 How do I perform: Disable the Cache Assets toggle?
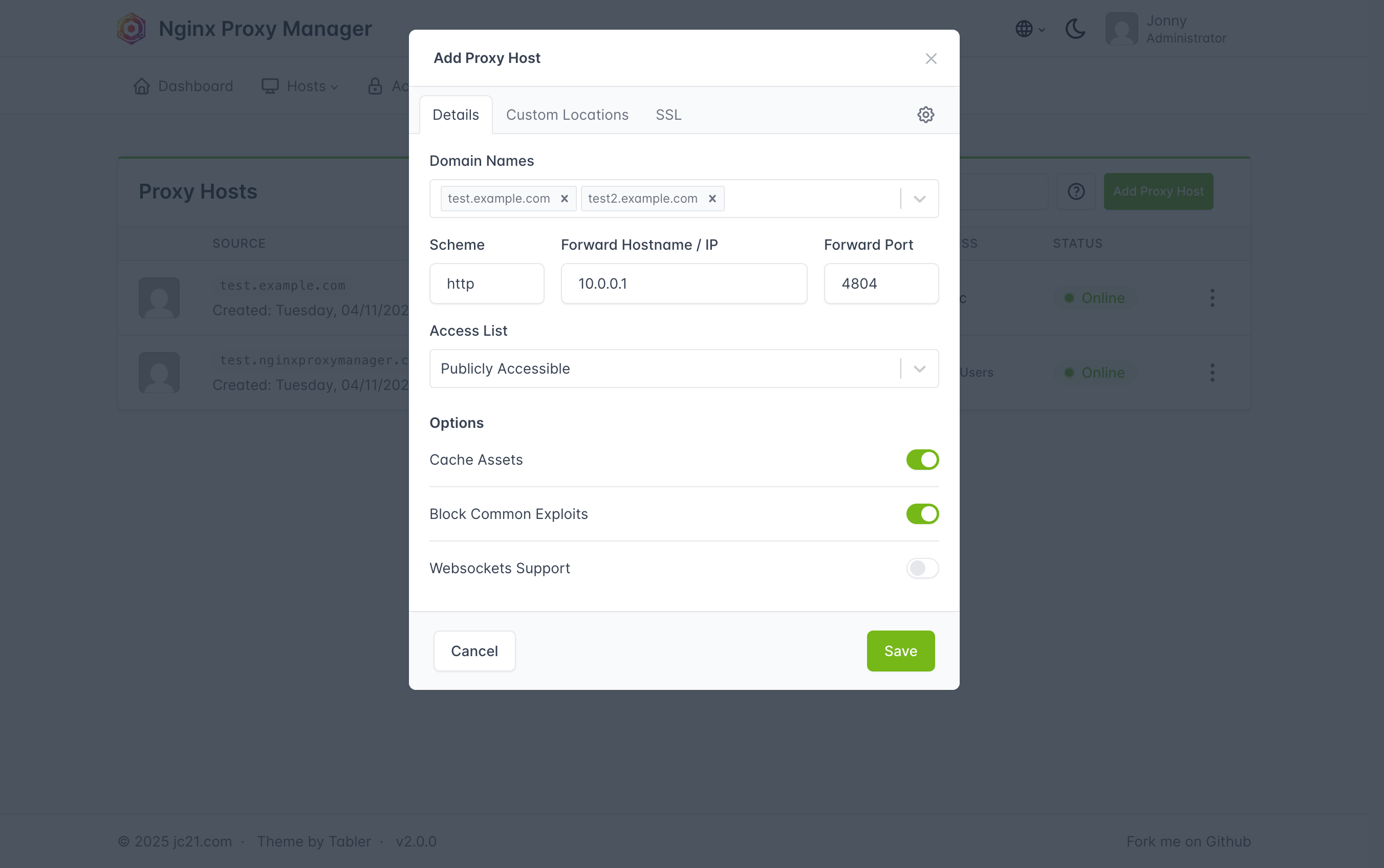coord(922,460)
